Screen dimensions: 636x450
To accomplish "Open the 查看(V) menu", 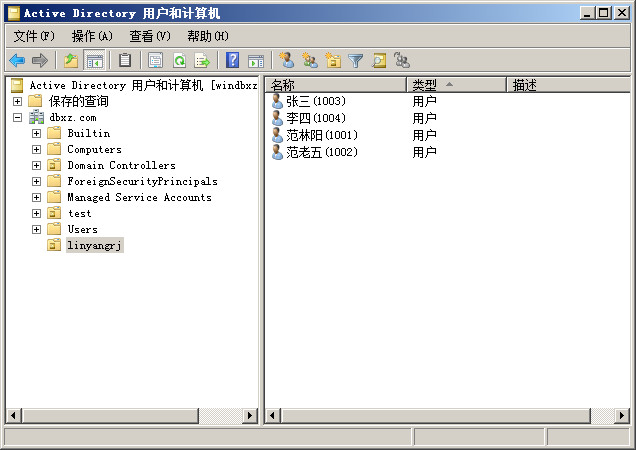I will coord(150,36).
